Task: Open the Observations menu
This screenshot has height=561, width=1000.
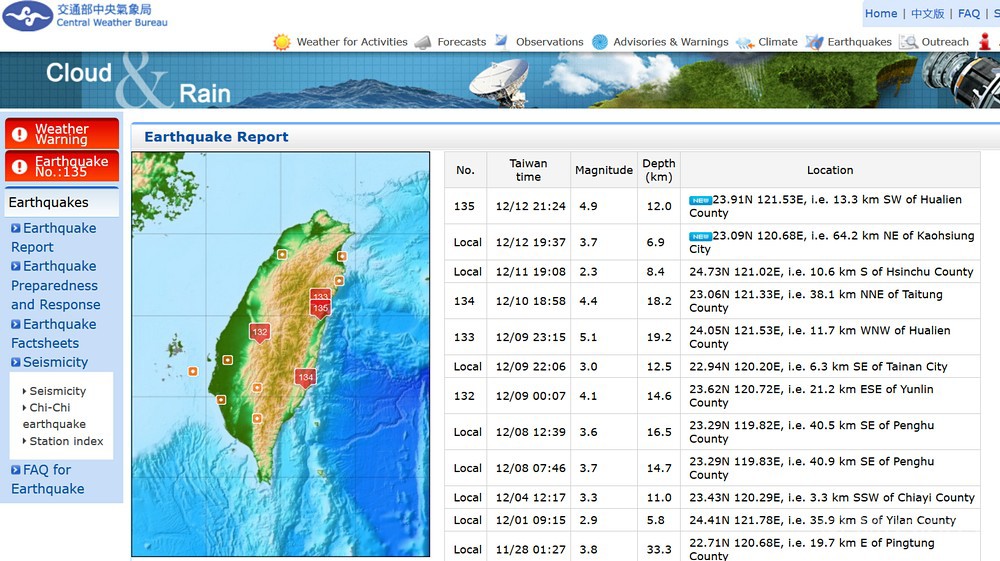Action: 549,42
